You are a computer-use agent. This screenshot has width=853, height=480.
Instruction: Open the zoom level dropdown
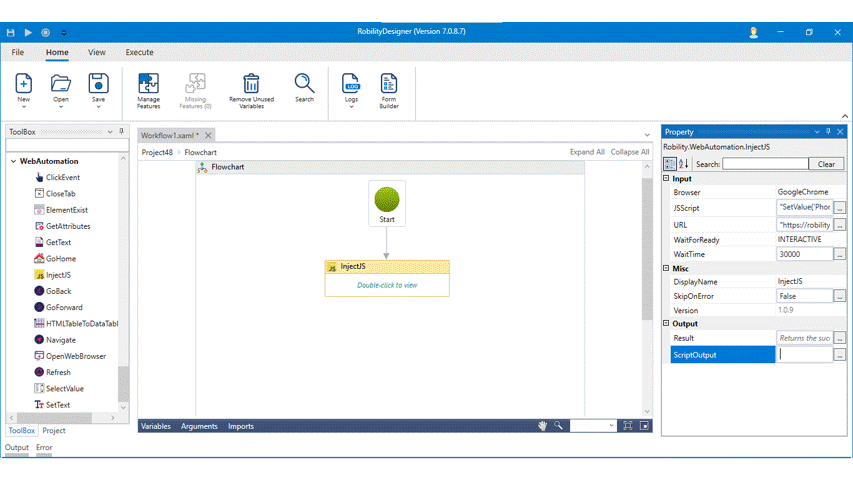(x=610, y=426)
